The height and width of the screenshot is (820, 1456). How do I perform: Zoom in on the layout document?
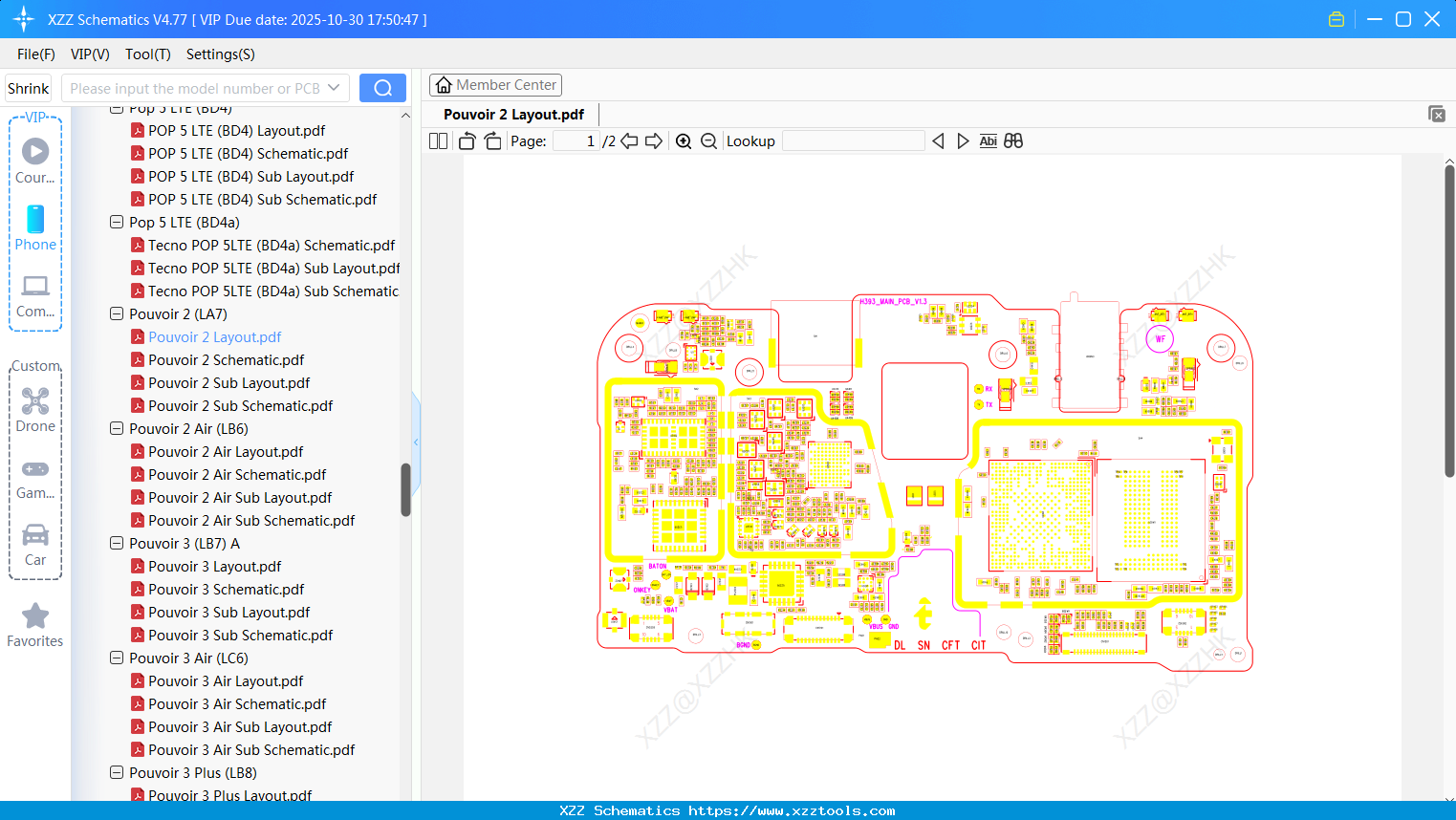(x=684, y=140)
